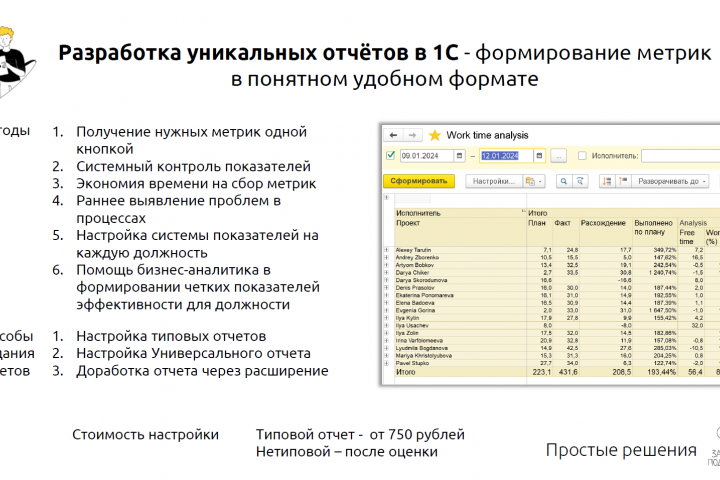Expand the Pavel Stupko row
The width and height of the screenshot is (720, 480).
pyautogui.click(x=386, y=363)
